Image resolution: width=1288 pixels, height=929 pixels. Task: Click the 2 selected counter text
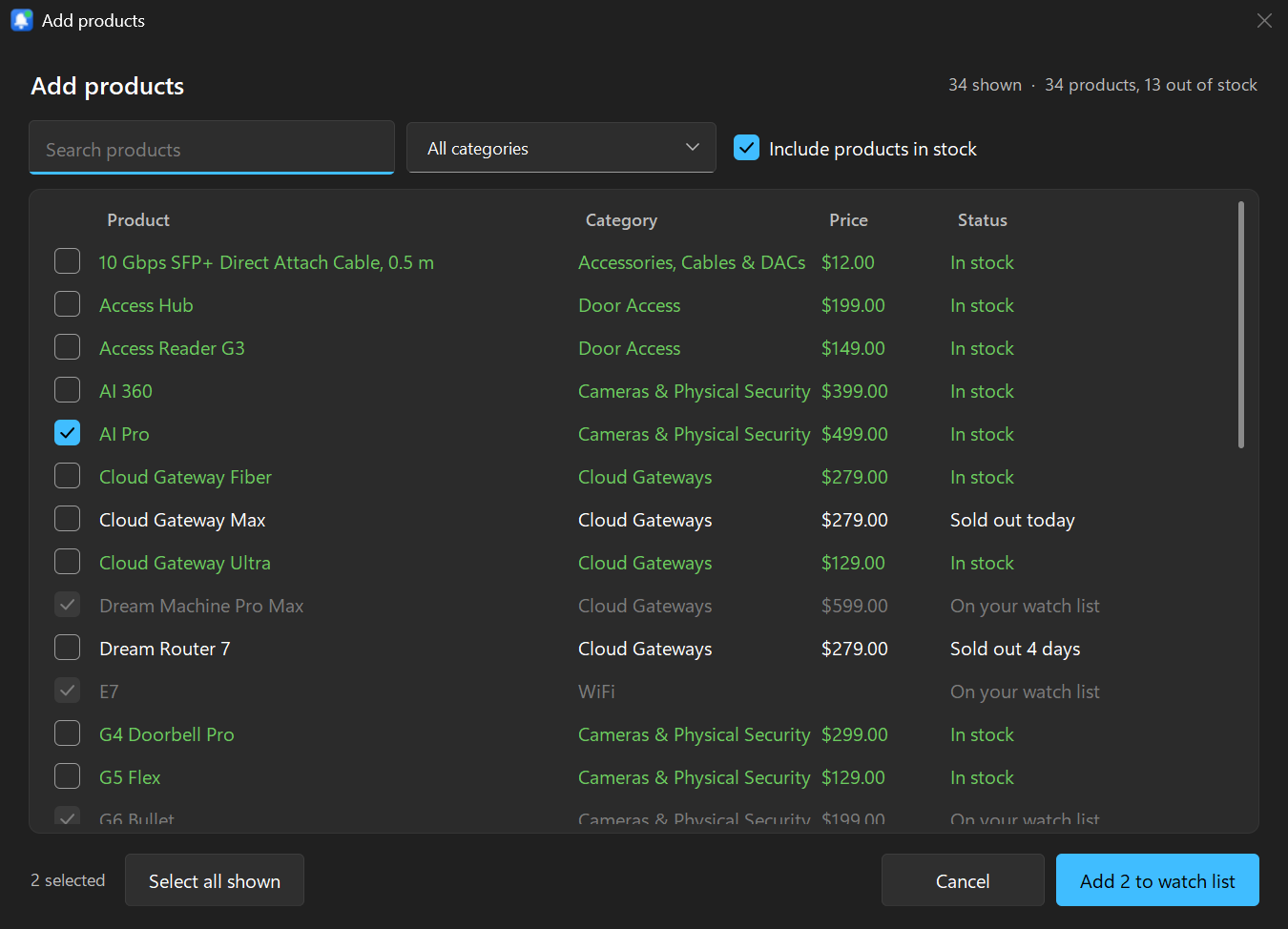point(68,880)
